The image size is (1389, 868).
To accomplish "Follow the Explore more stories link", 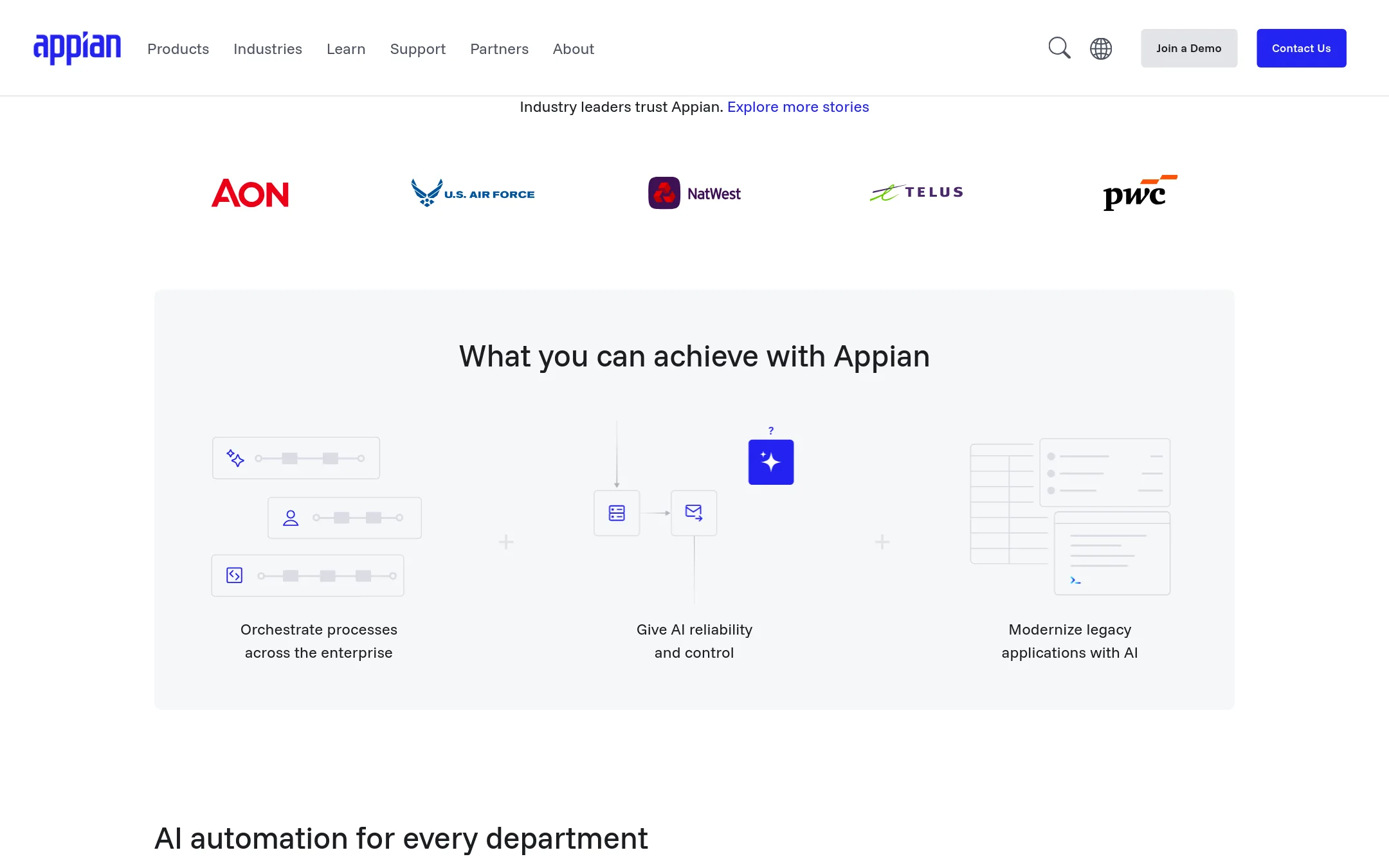I will 798,107.
